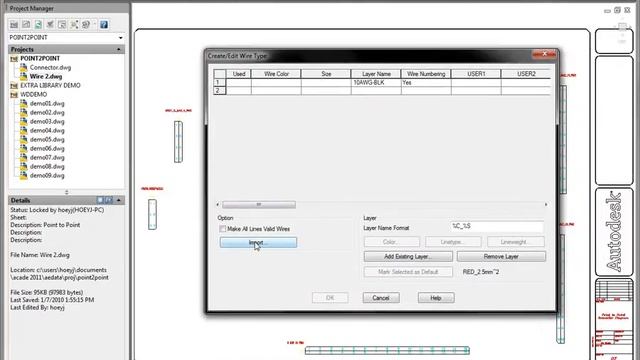Select the WDDEMO project node
Viewport: 640px width, 360px height.
click(x=33, y=94)
